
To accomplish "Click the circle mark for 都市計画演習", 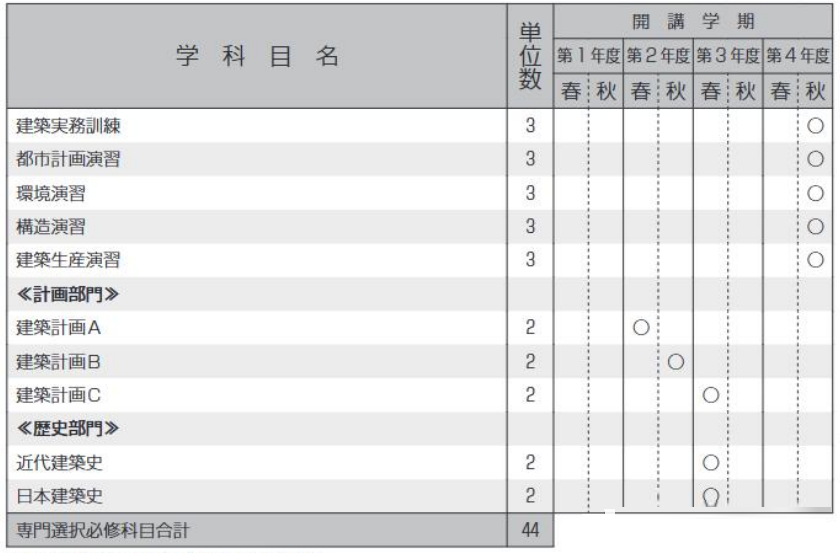I will coord(814,159).
